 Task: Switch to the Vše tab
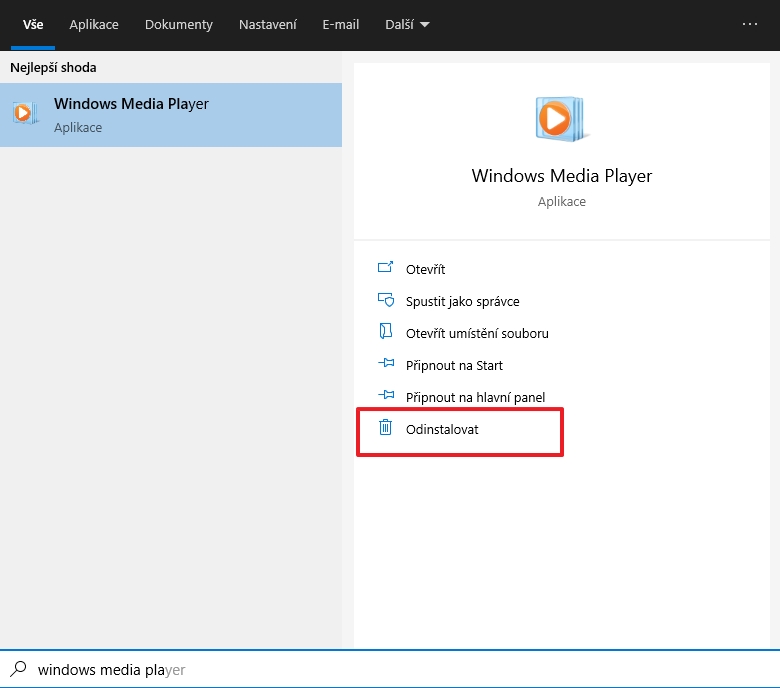(33, 24)
